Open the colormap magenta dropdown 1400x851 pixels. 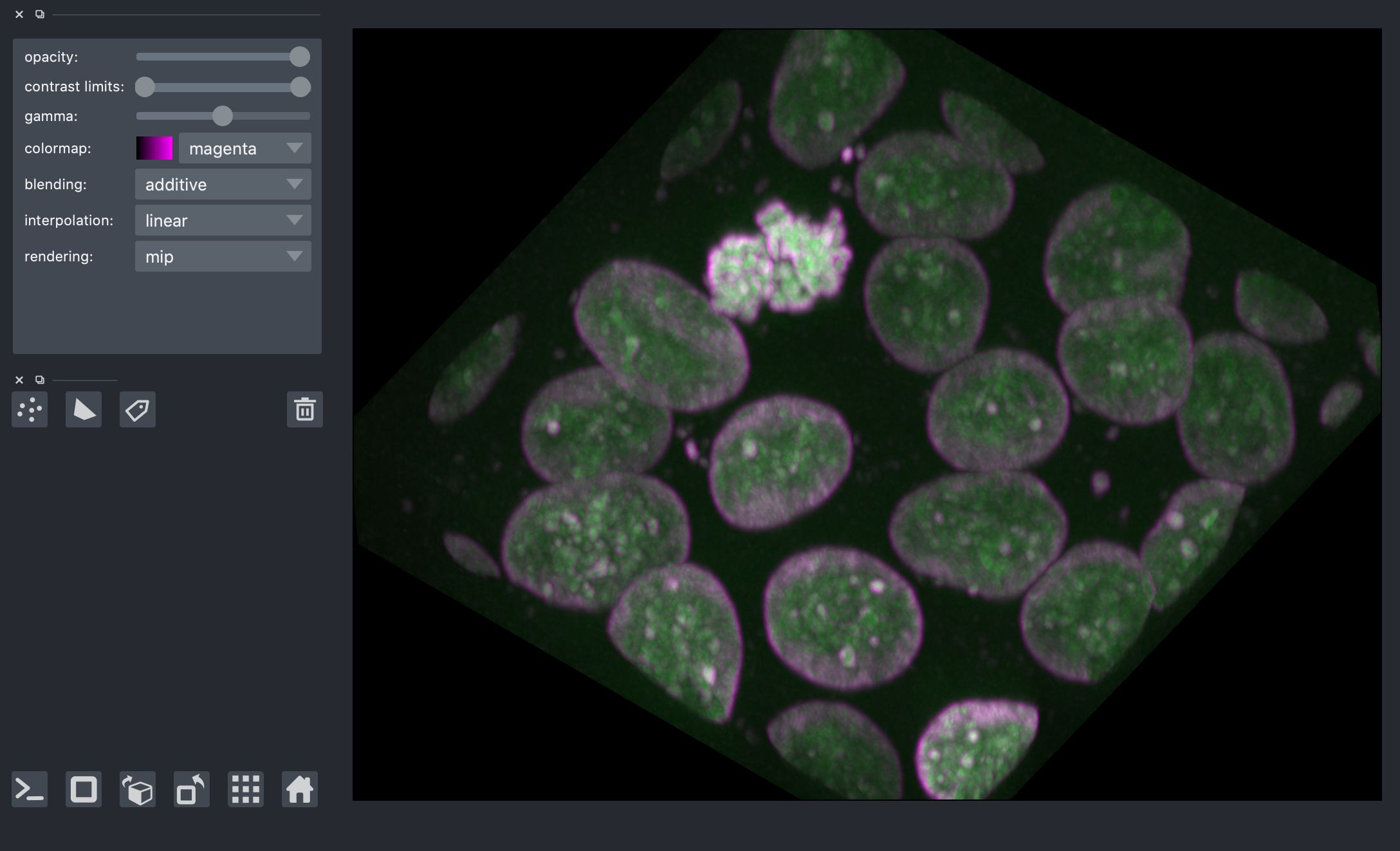click(x=245, y=148)
